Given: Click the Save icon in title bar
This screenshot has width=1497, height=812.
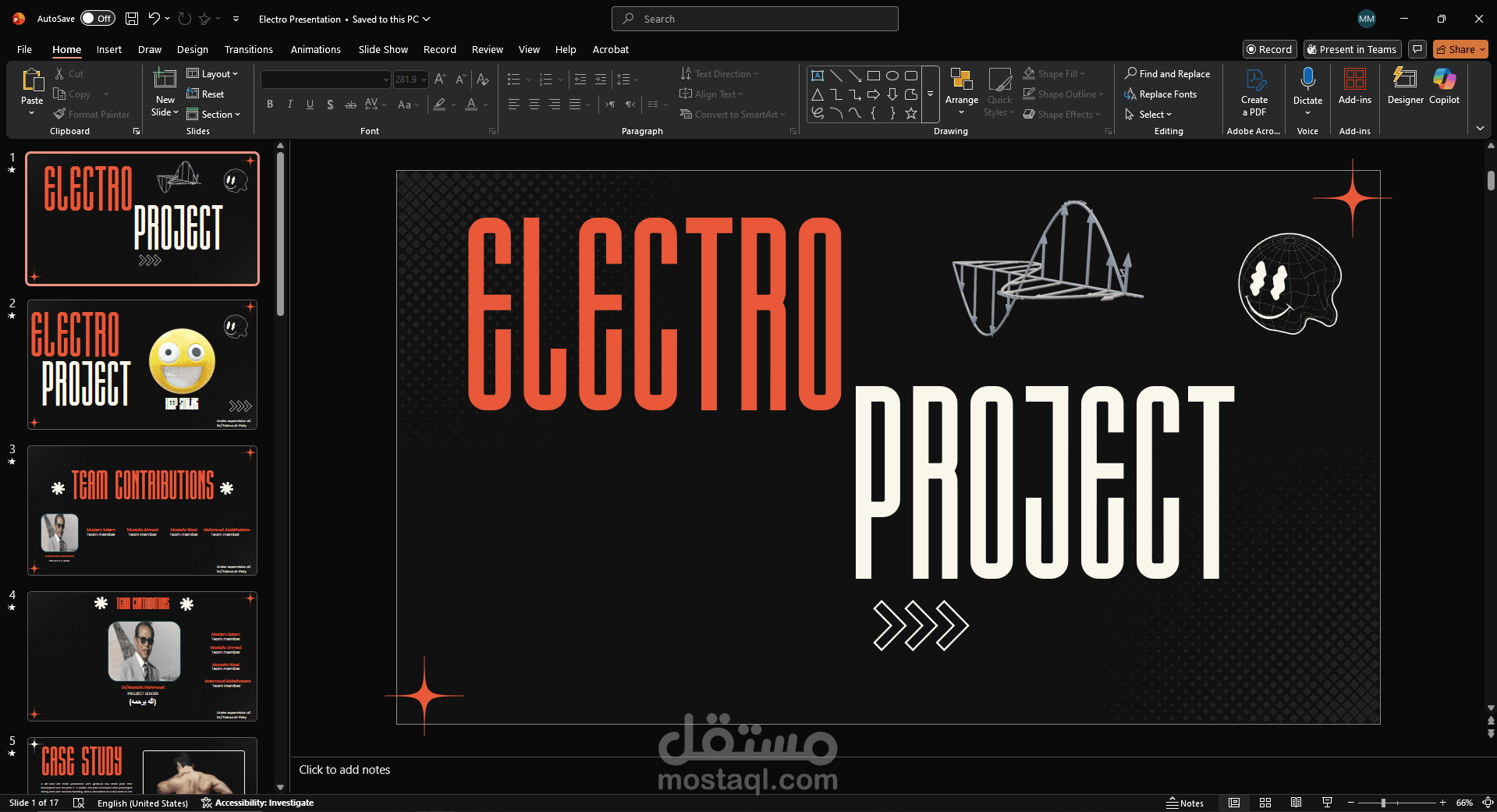Looking at the screenshot, I should click(132, 19).
